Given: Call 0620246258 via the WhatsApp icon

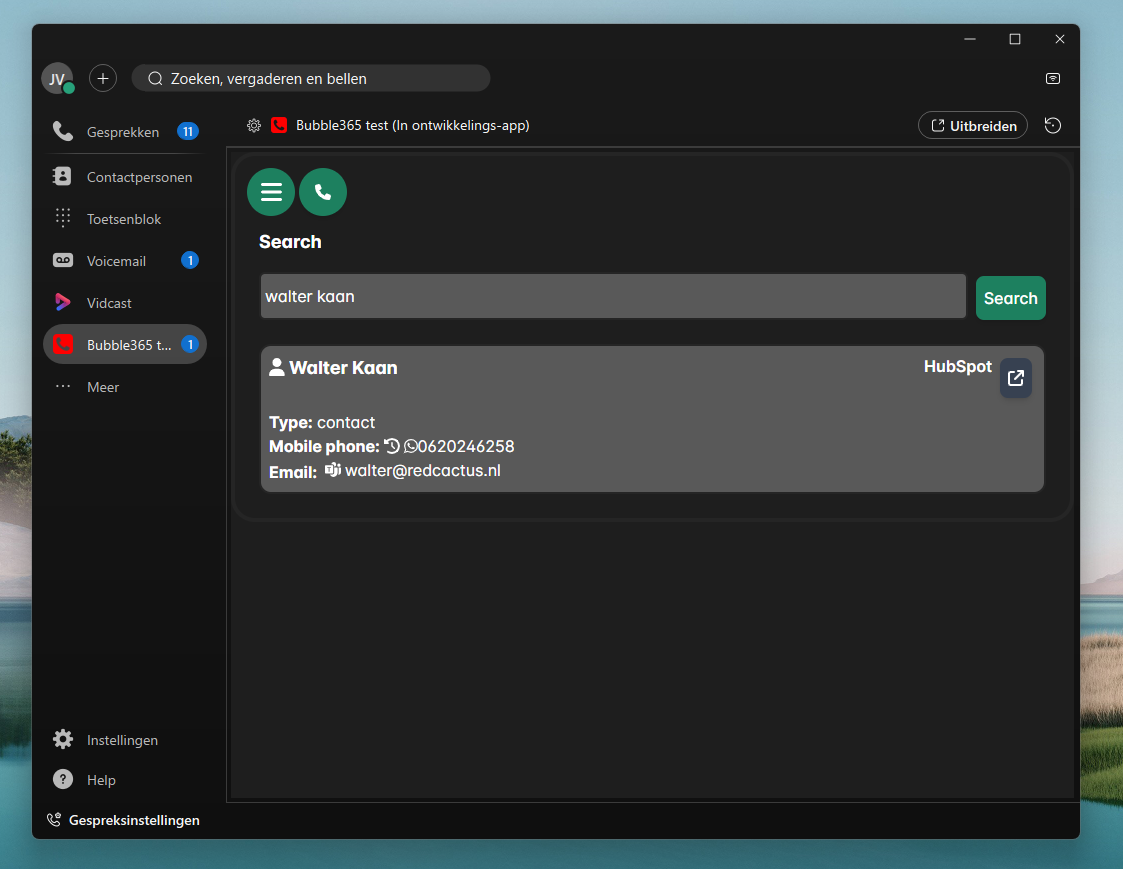Looking at the screenshot, I should 411,446.
